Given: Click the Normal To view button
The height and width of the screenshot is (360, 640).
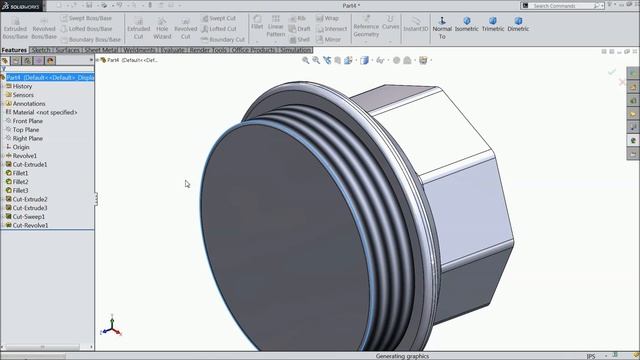Looking at the screenshot, I should pyautogui.click(x=442, y=28).
